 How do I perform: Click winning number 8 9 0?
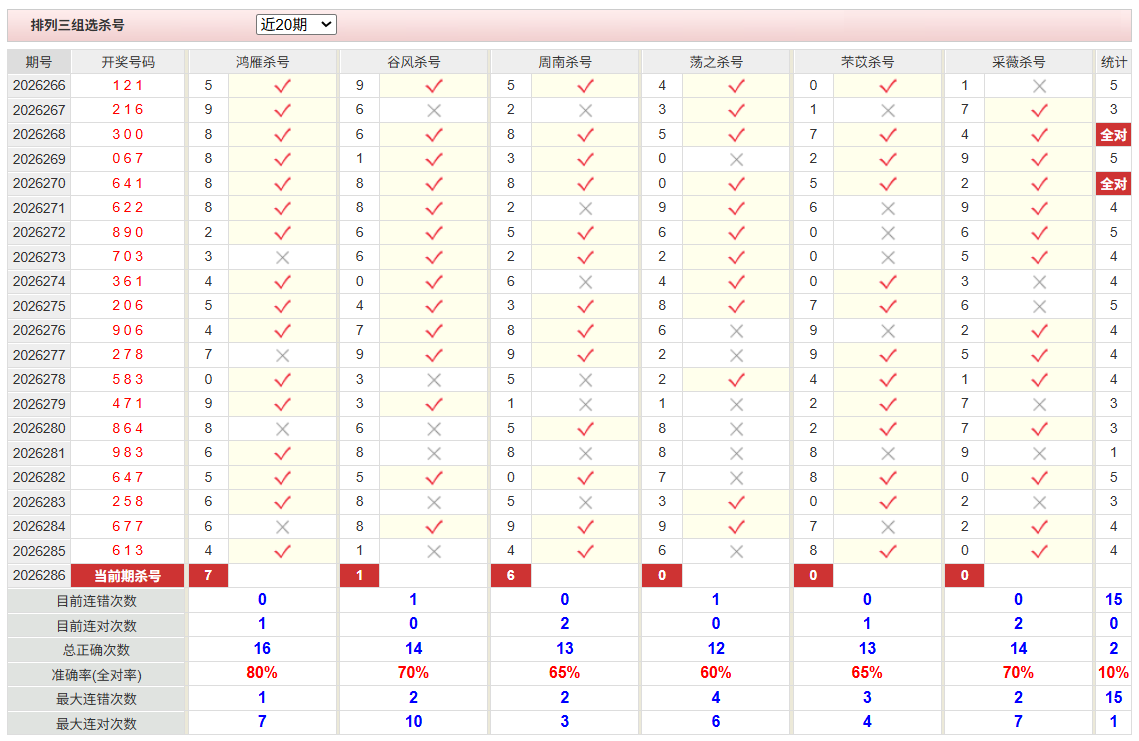(128, 232)
